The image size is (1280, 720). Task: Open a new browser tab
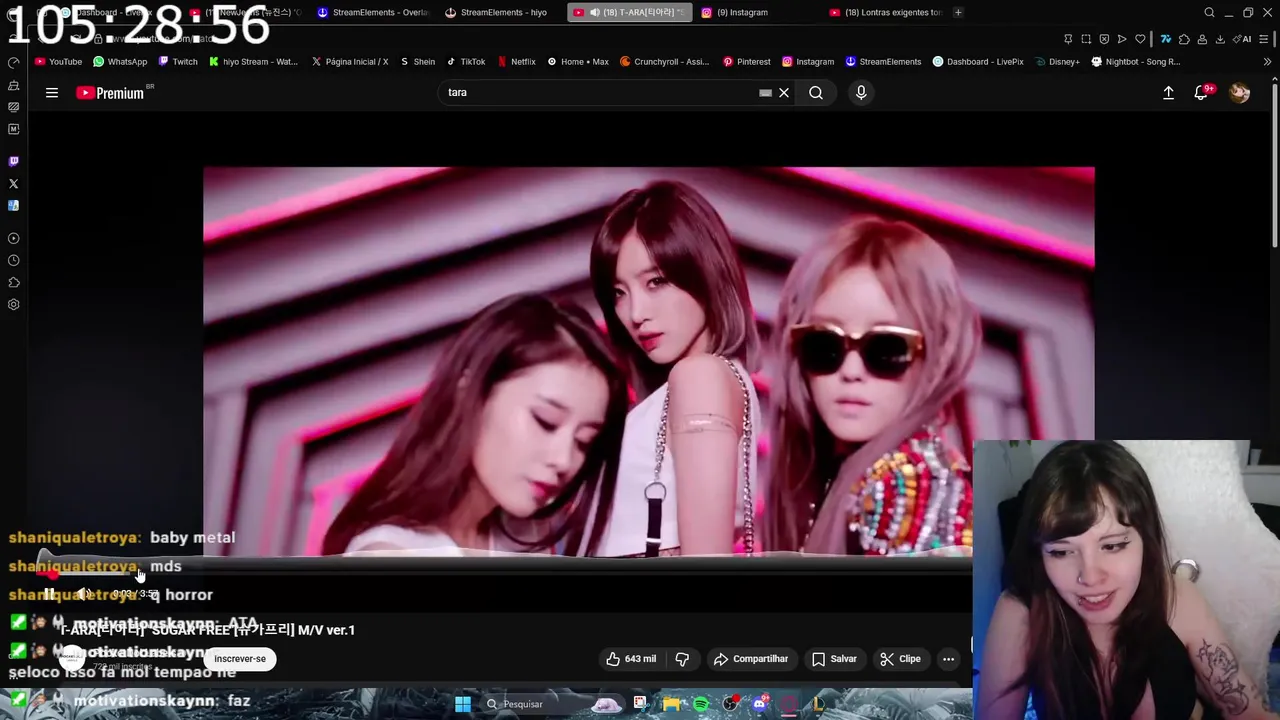pos(958,12)
